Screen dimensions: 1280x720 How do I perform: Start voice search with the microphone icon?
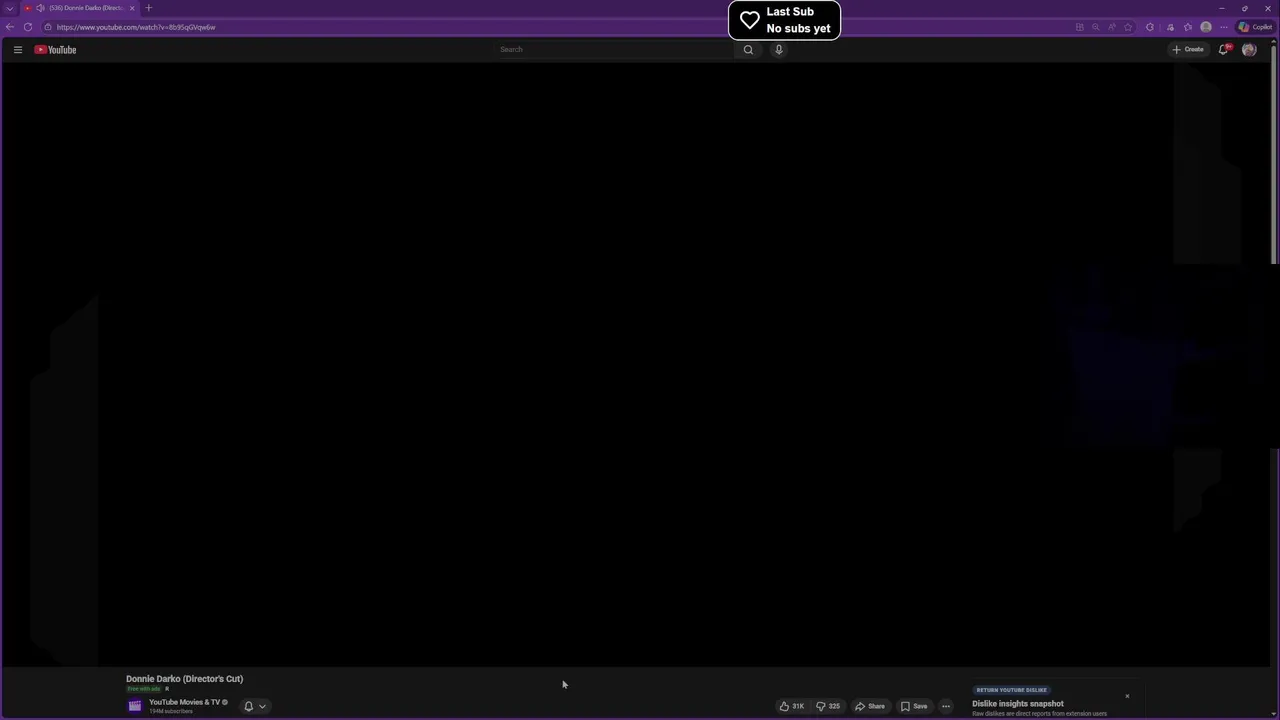click(779, 49)
